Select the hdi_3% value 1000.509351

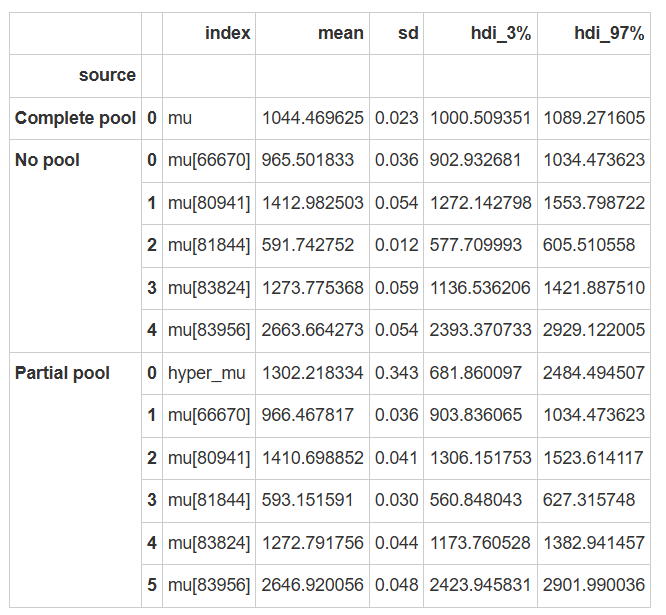[480, 118]
